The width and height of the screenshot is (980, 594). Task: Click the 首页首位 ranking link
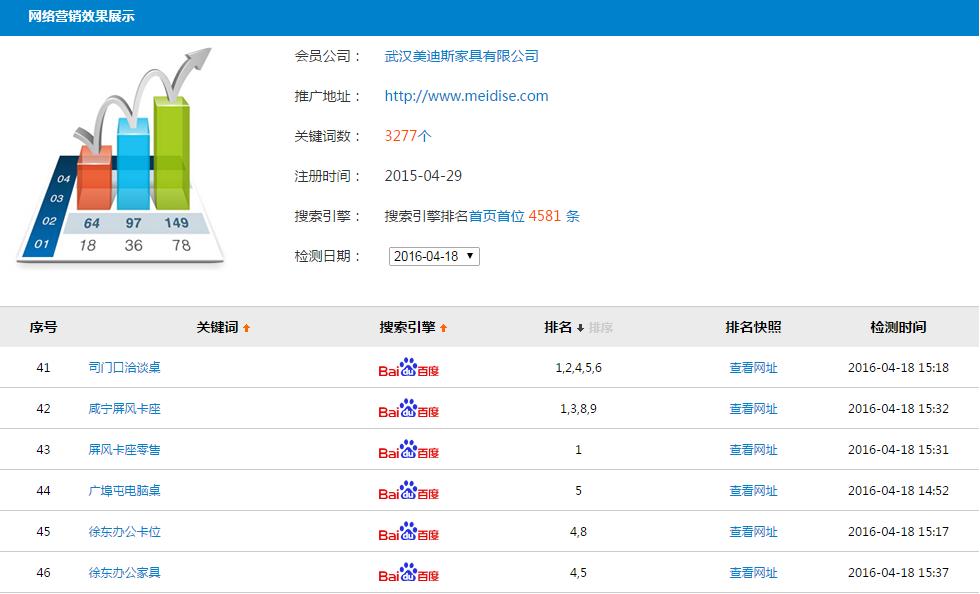pyautogui.click(x=497, y=216)
